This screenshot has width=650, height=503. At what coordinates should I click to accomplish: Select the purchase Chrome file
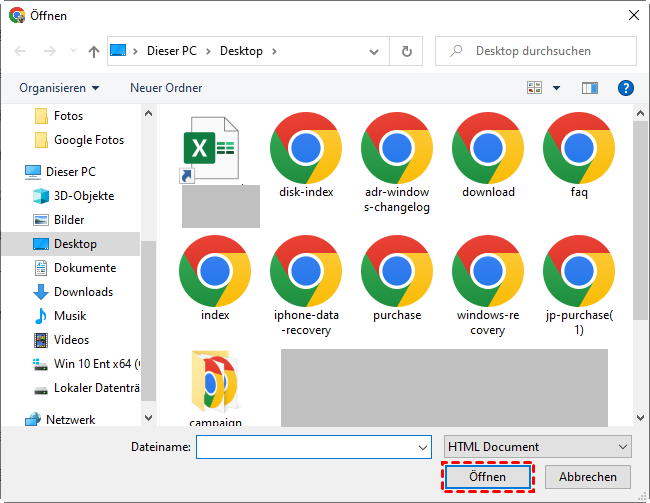coord(397,271)
